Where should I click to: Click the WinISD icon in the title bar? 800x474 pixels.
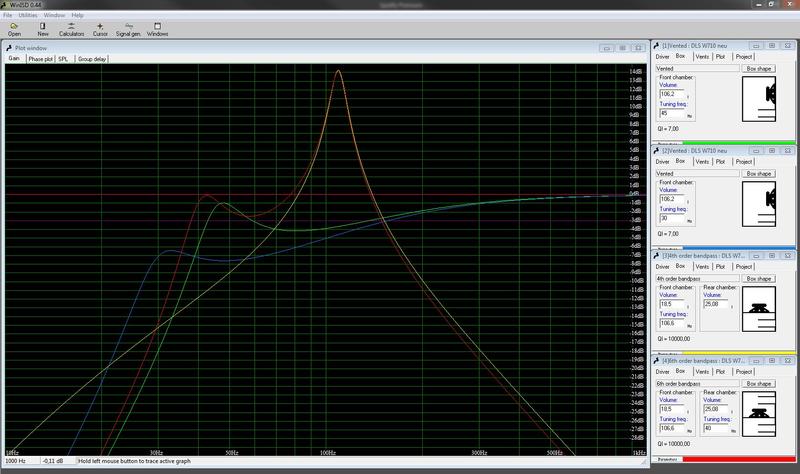pos(4,5)
